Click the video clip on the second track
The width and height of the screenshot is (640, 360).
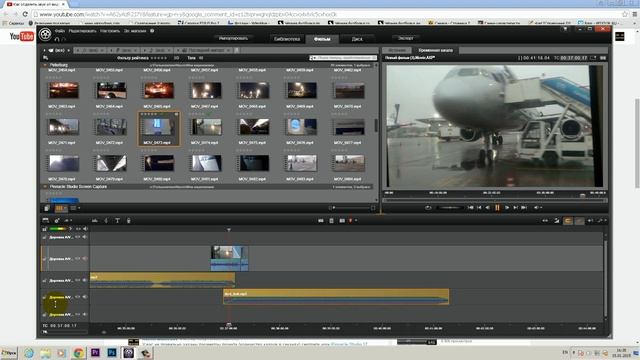(x=229, y=258)
